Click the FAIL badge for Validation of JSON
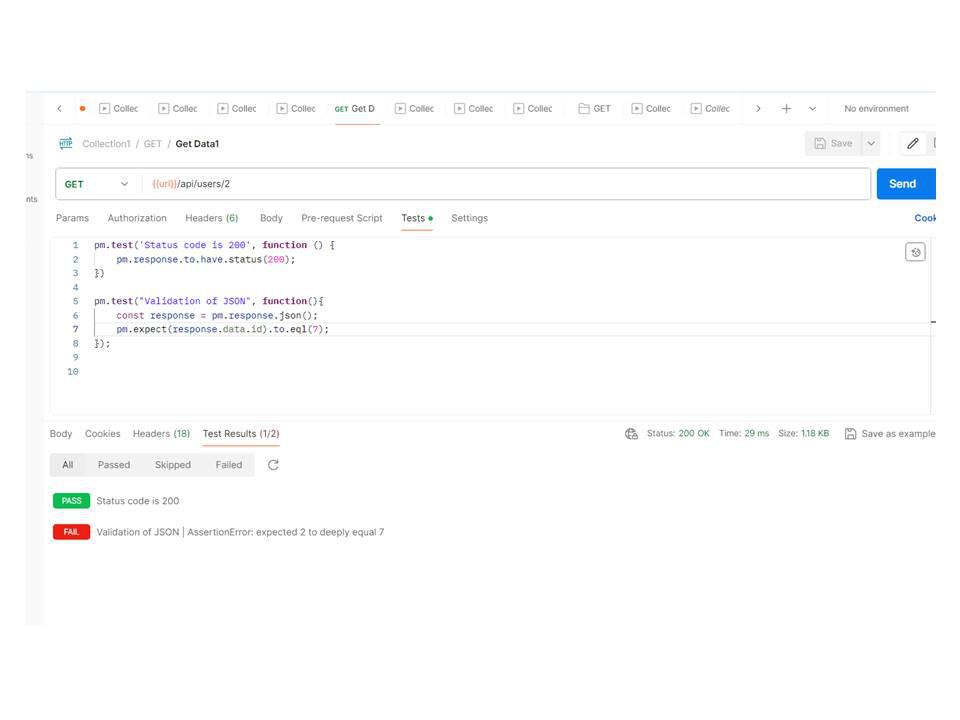The height and width of the screenshot is (720, 960). [72, 532]
